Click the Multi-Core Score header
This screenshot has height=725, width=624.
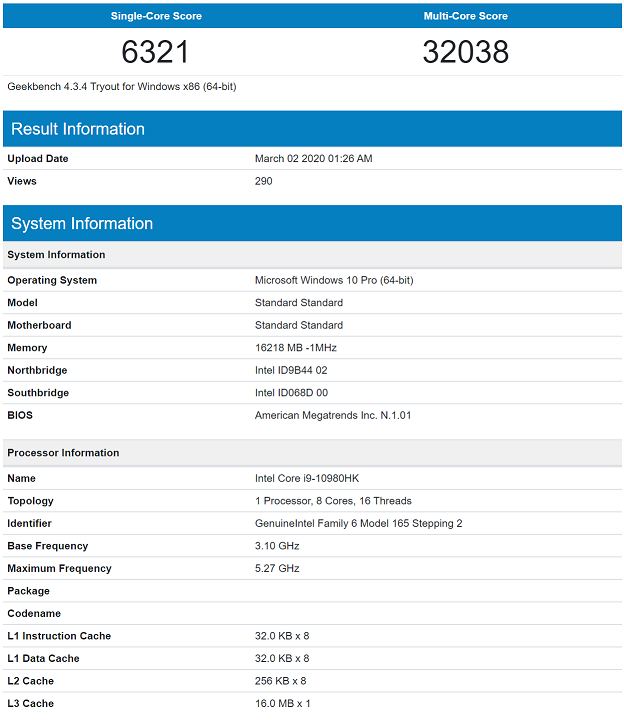coord(465,16)
